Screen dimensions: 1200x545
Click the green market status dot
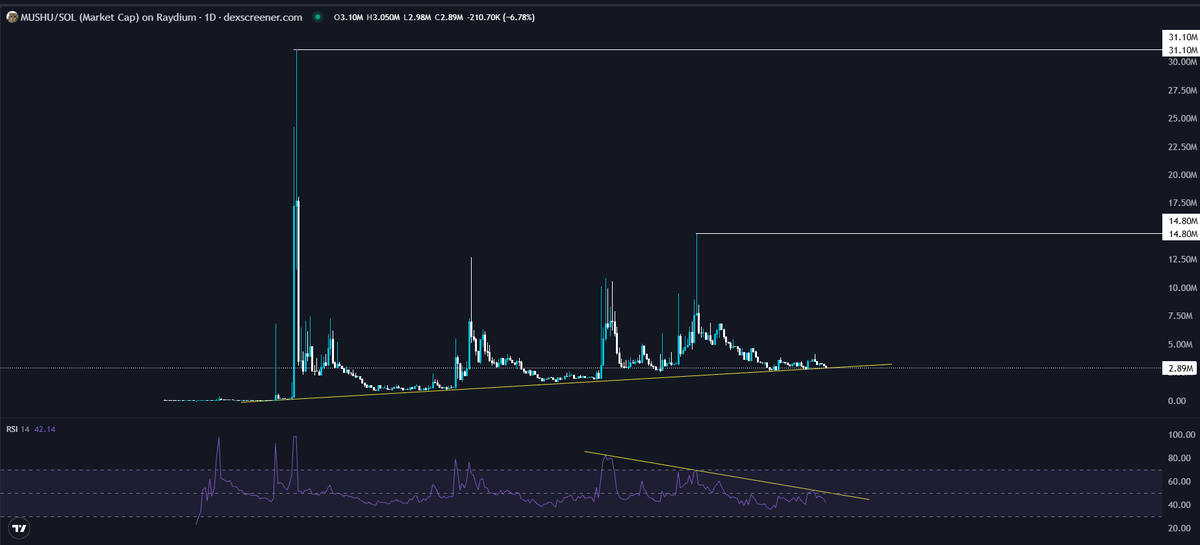(x=318, y=17)
